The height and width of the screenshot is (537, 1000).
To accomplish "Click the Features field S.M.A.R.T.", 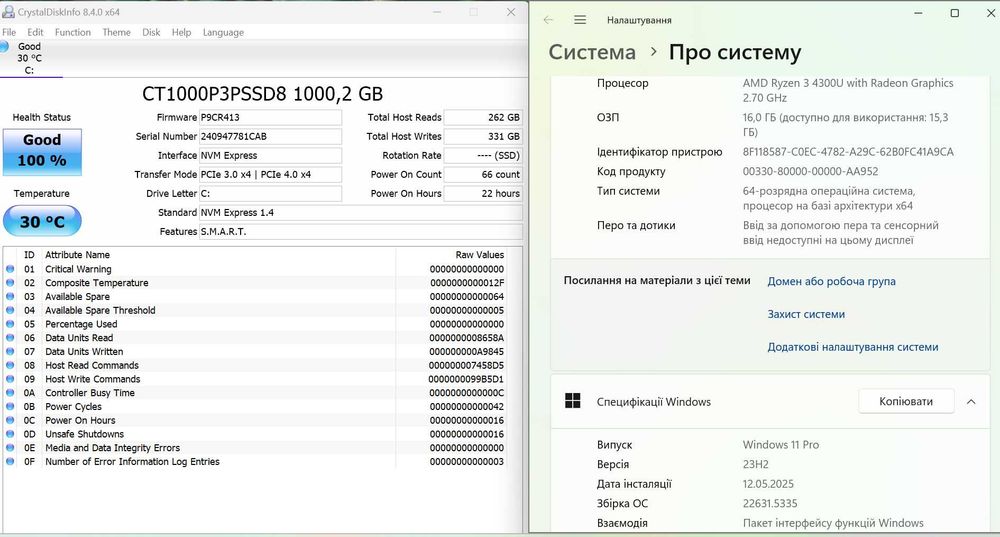I will [361, 232].
